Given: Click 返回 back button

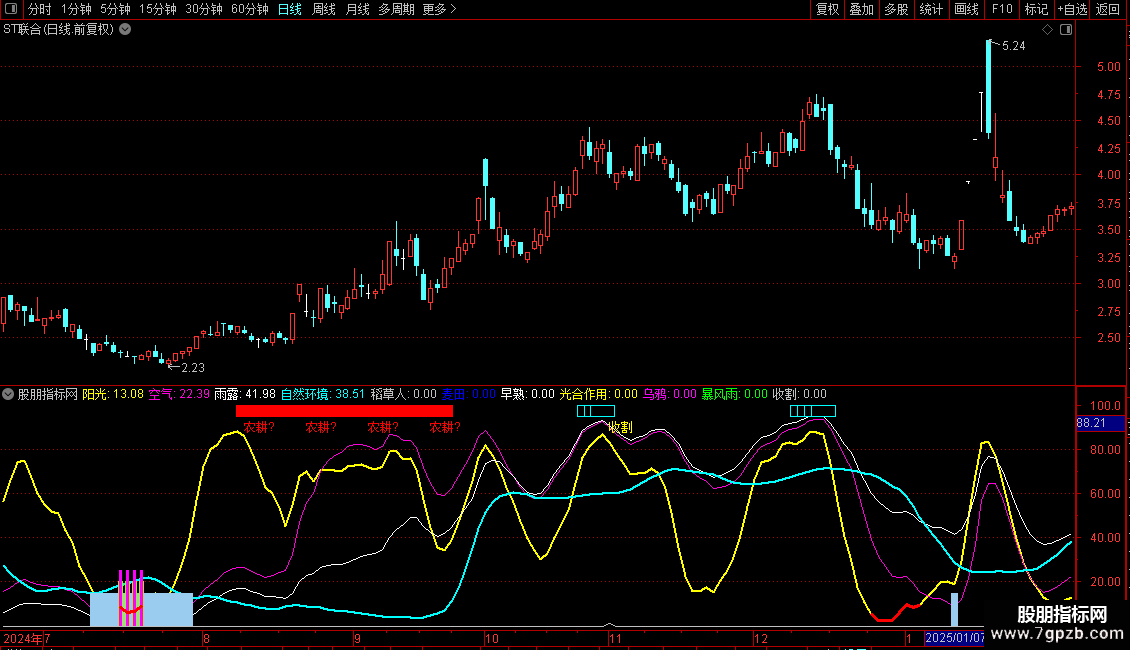Looking at the screenshot, I should tap(1108, 9).
